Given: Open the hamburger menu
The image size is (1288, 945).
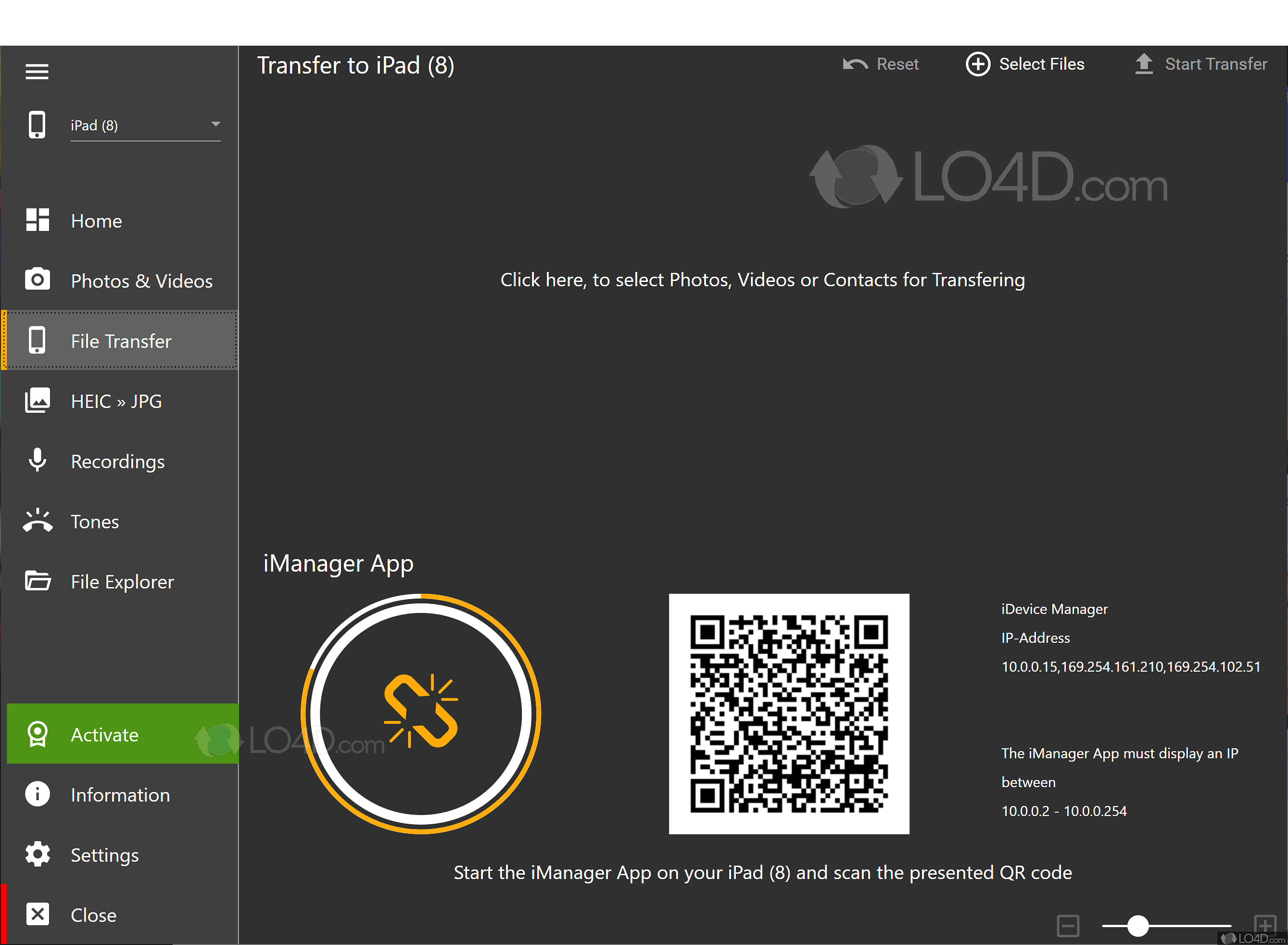Looking at the screenshot, I should (x=37, y=71).
